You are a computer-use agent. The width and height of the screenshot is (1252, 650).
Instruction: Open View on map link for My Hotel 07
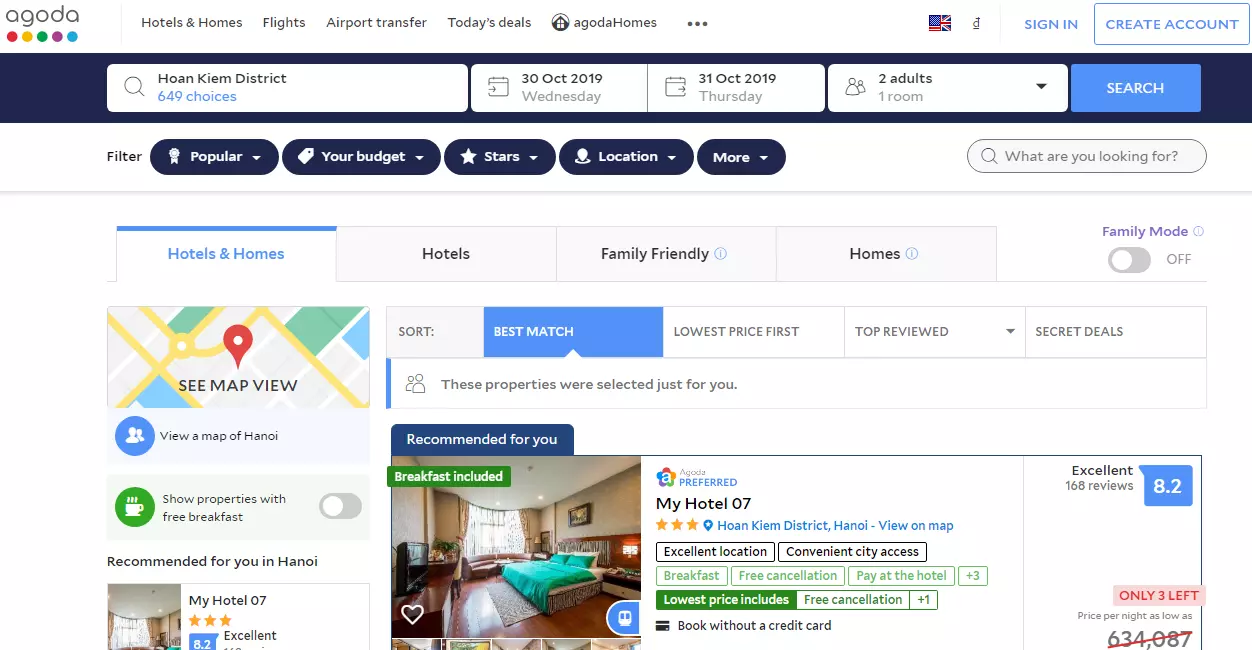pyautogui.click(x=916, y=526)
